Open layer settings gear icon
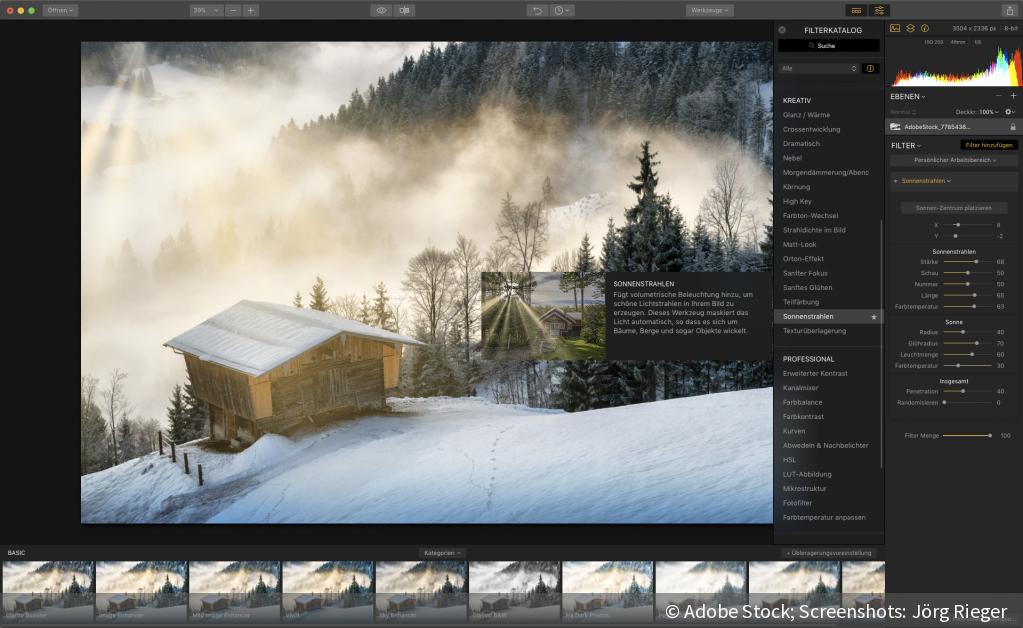This screenshot has height=628, width=1023. 1009,112
